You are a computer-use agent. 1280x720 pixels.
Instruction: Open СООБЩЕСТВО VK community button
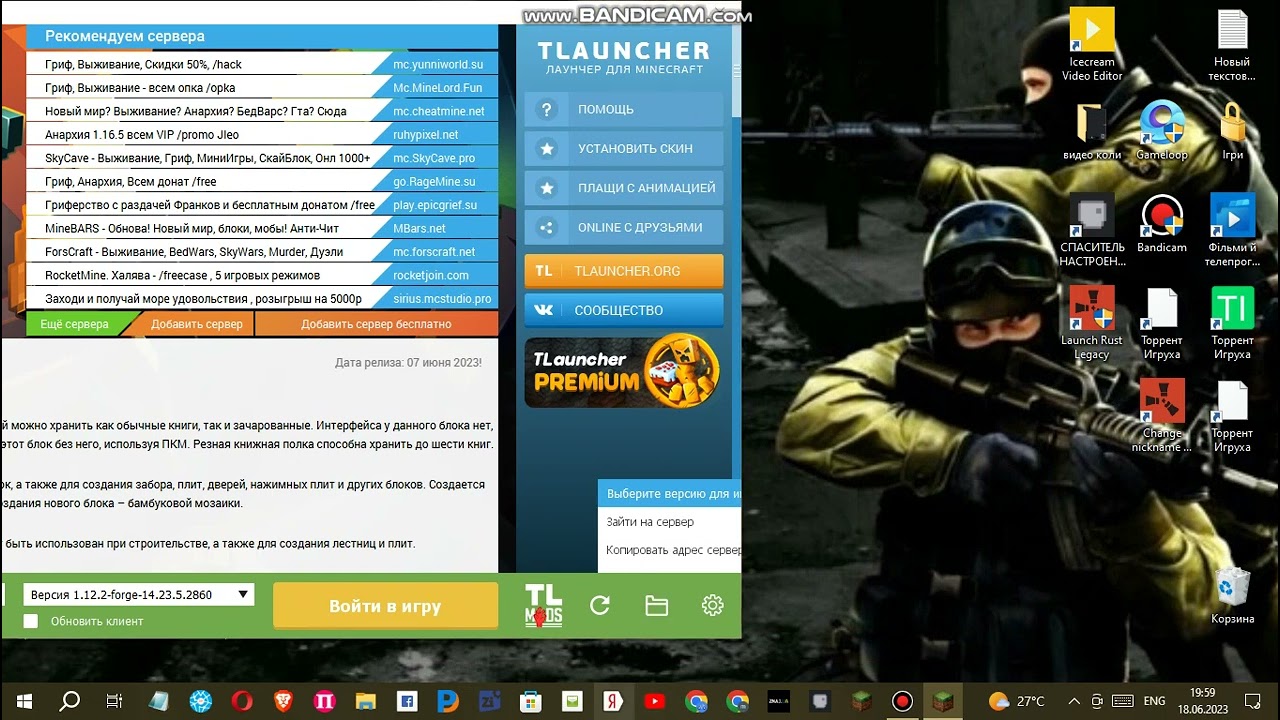point(623,310)
